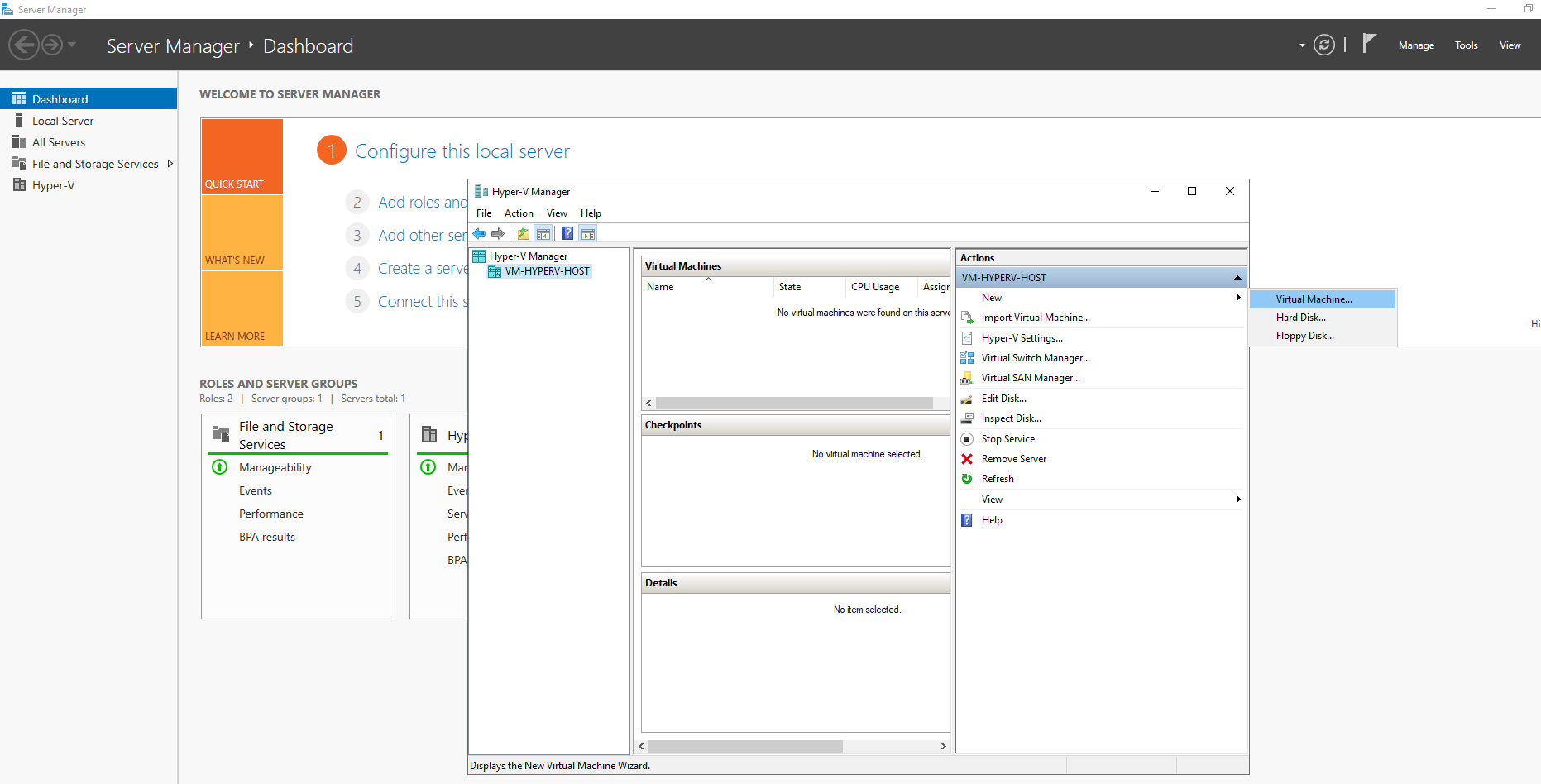Select the LEARN MORE tile
The width and height of the screenshot is (1541, 784).
point(242,308)
